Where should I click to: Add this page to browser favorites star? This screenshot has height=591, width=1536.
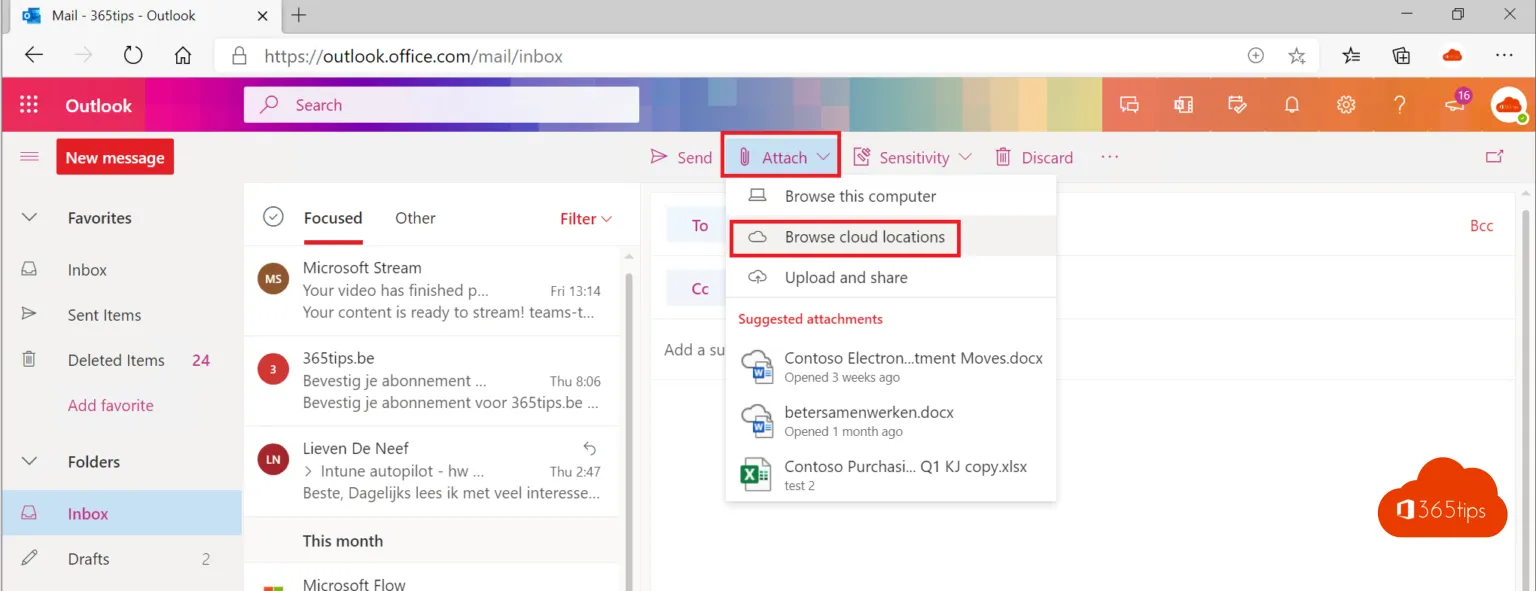point(1297,56)
